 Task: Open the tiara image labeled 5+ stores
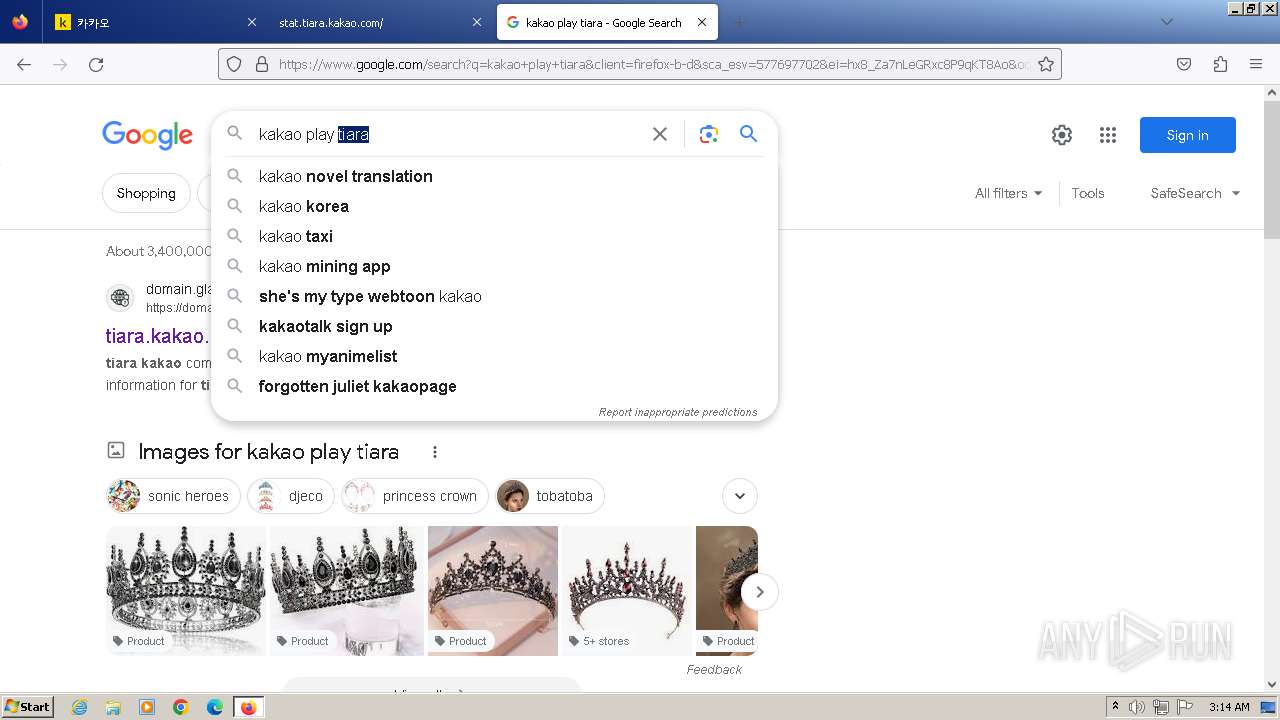627,591
